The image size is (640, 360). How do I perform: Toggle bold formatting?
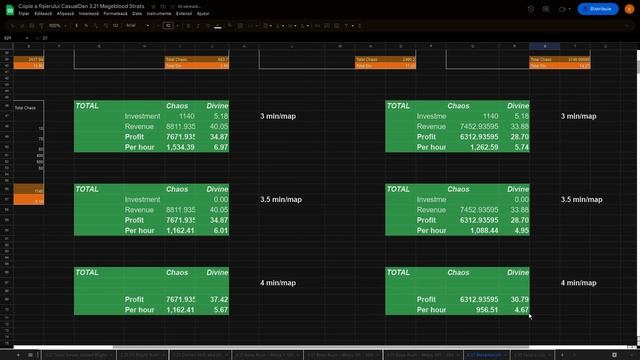click(188, 26)
